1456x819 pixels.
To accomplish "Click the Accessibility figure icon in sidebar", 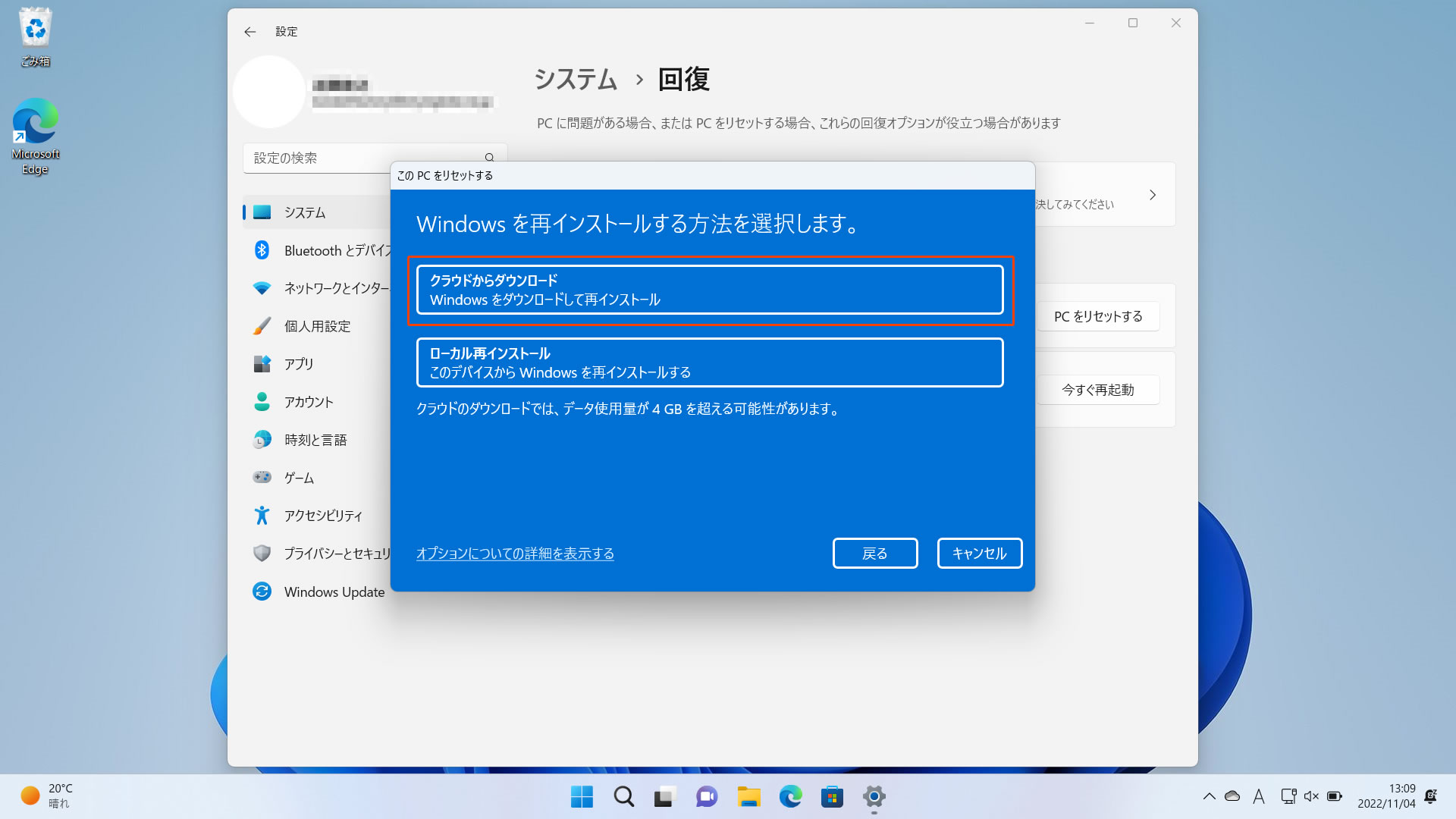I will pyautogui.click(x=262, y=516).
